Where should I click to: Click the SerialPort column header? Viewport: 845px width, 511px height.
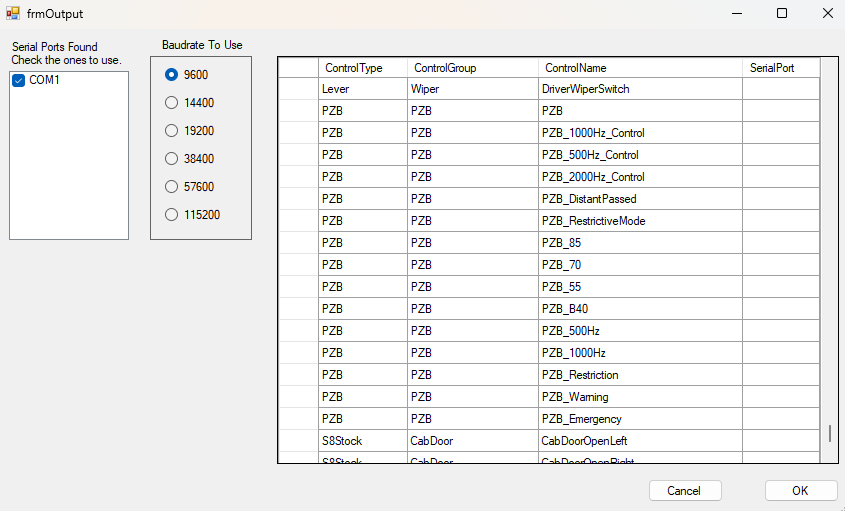pyautogui.click(x=781, y=68)
